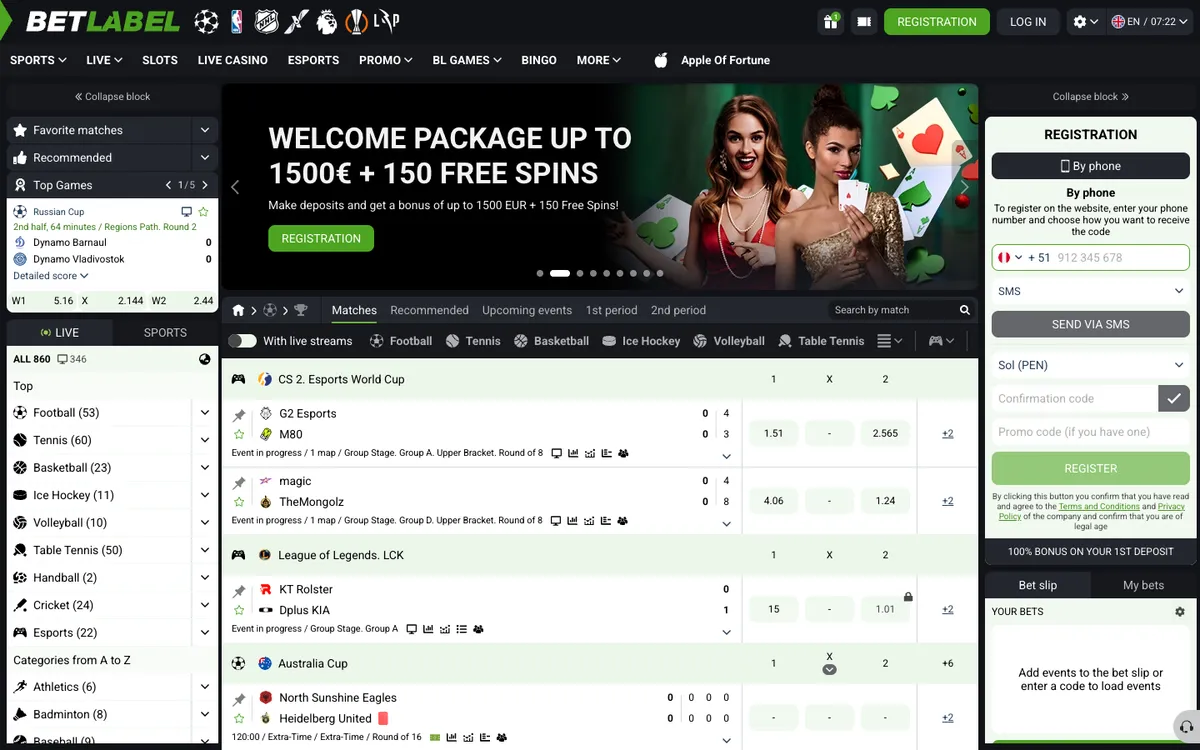Expand the MORE menu

(599, 60)
